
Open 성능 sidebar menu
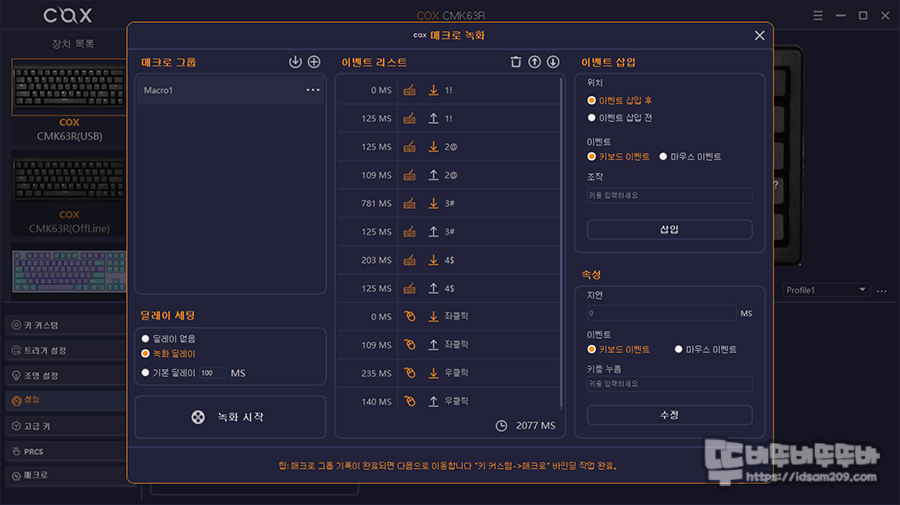66,400
